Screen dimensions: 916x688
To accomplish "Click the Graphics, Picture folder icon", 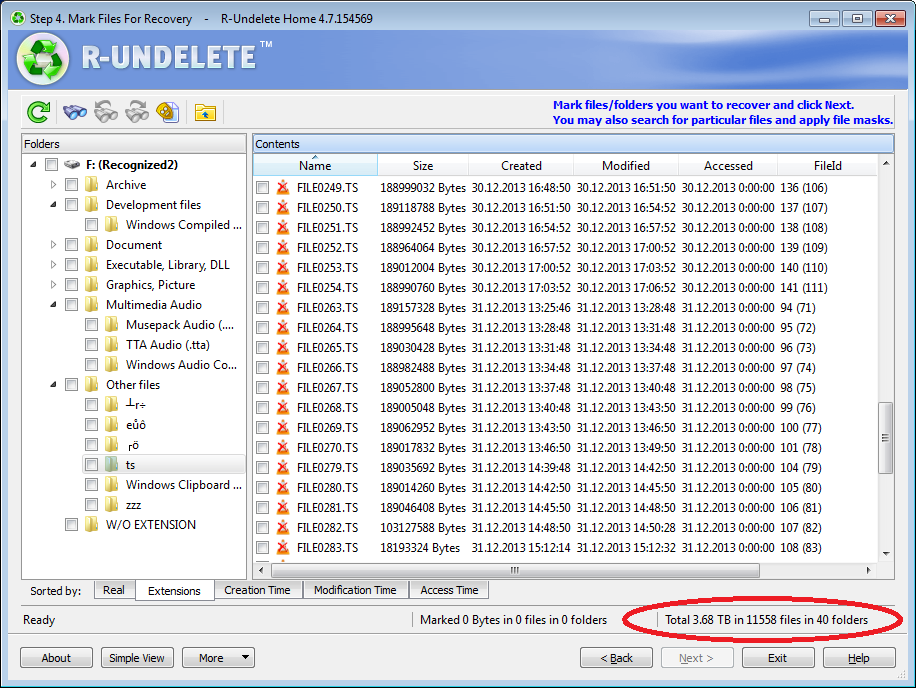I will [x=91, y=284].
